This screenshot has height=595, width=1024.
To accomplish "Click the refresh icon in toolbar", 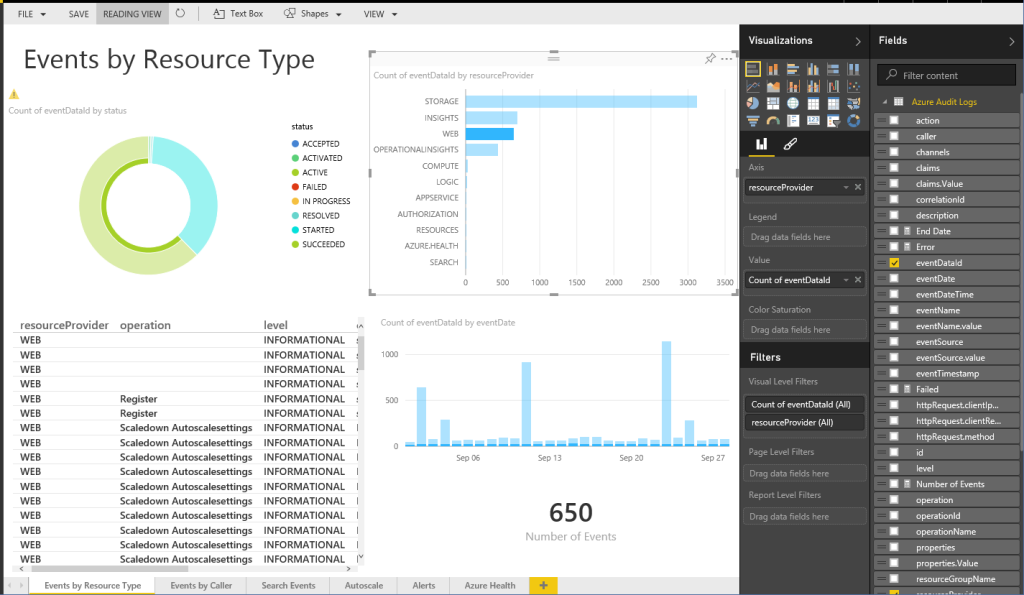I will tap(180, 14).
